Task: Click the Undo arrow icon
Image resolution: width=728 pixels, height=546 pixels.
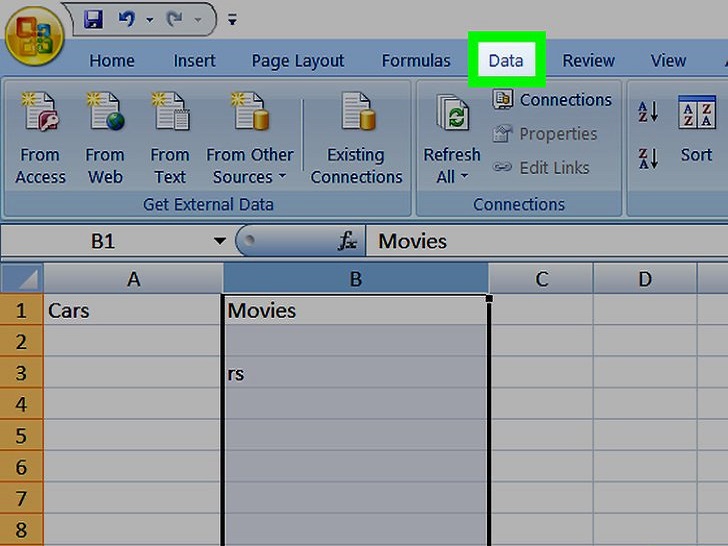Action: click(127, 19)
